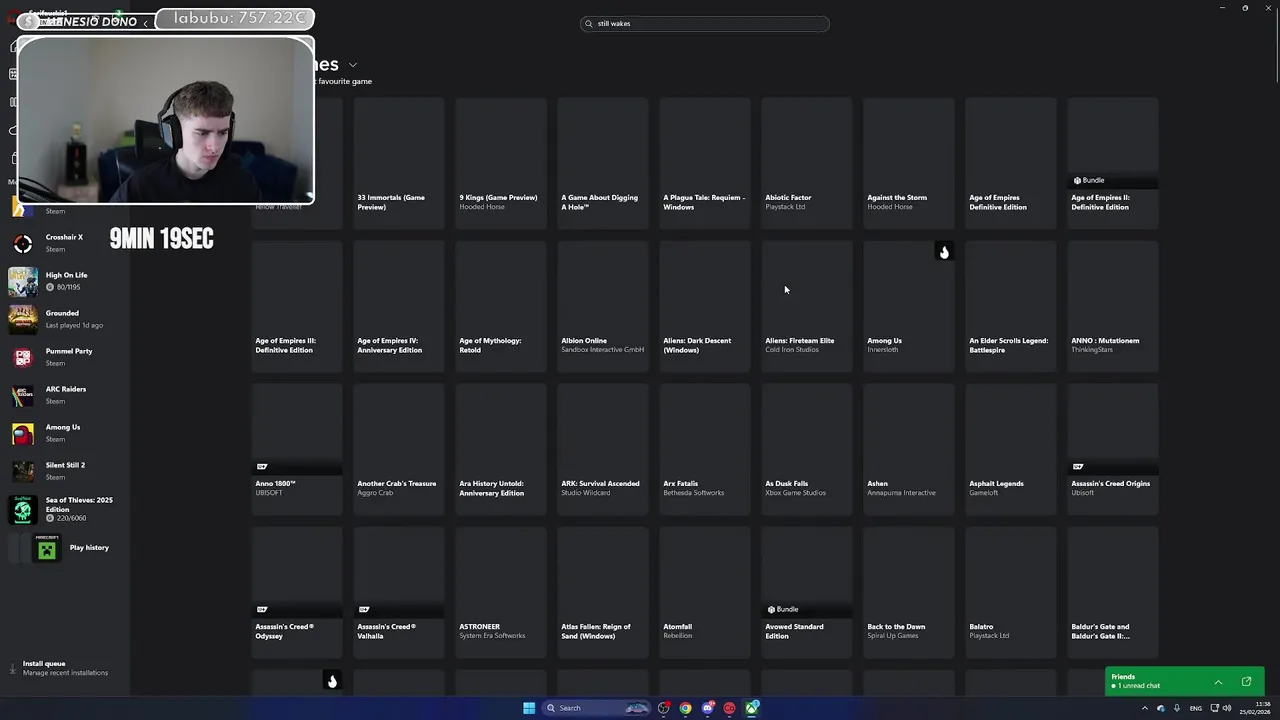Show hidden system tray icons
1280x720 pixels.
coord(1145,708)
